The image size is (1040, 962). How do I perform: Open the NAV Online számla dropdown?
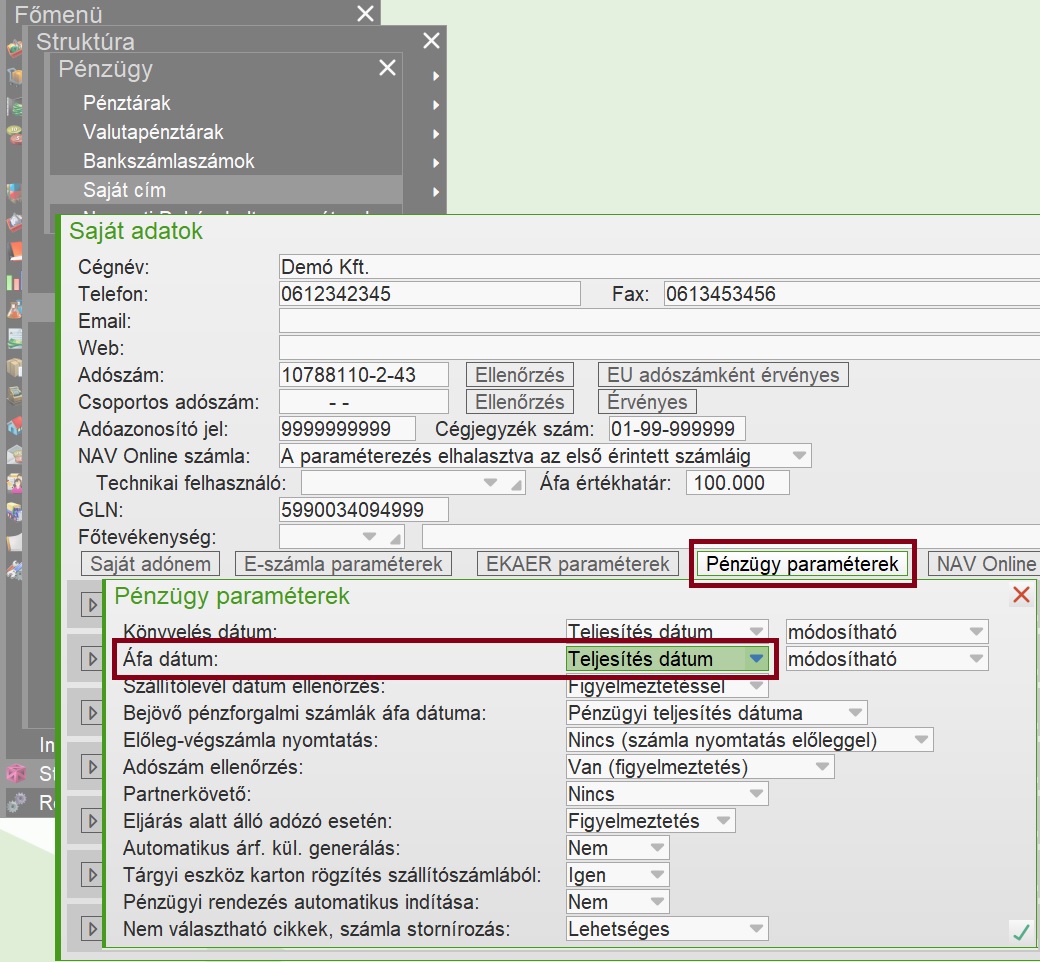coord(545,456)
